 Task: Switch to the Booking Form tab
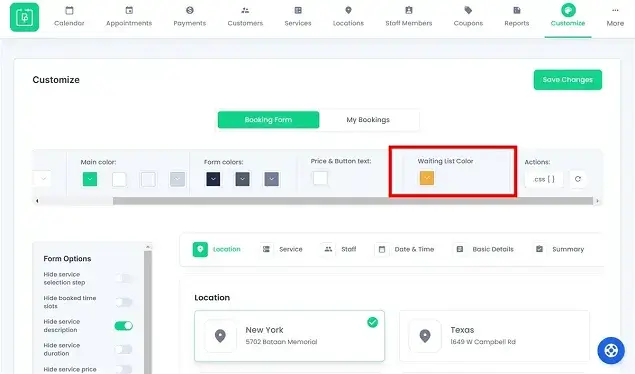pyautogui.click(x=268, y=120)
